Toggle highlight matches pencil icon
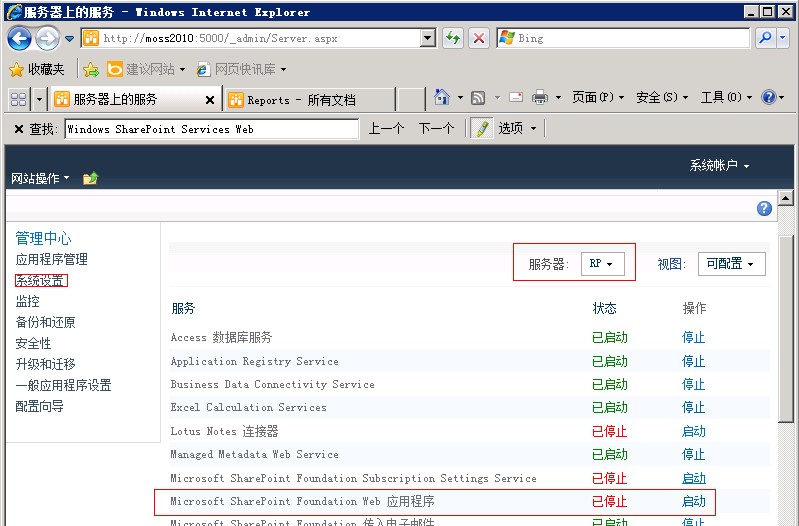799x526 pixels. pos(482,128)
